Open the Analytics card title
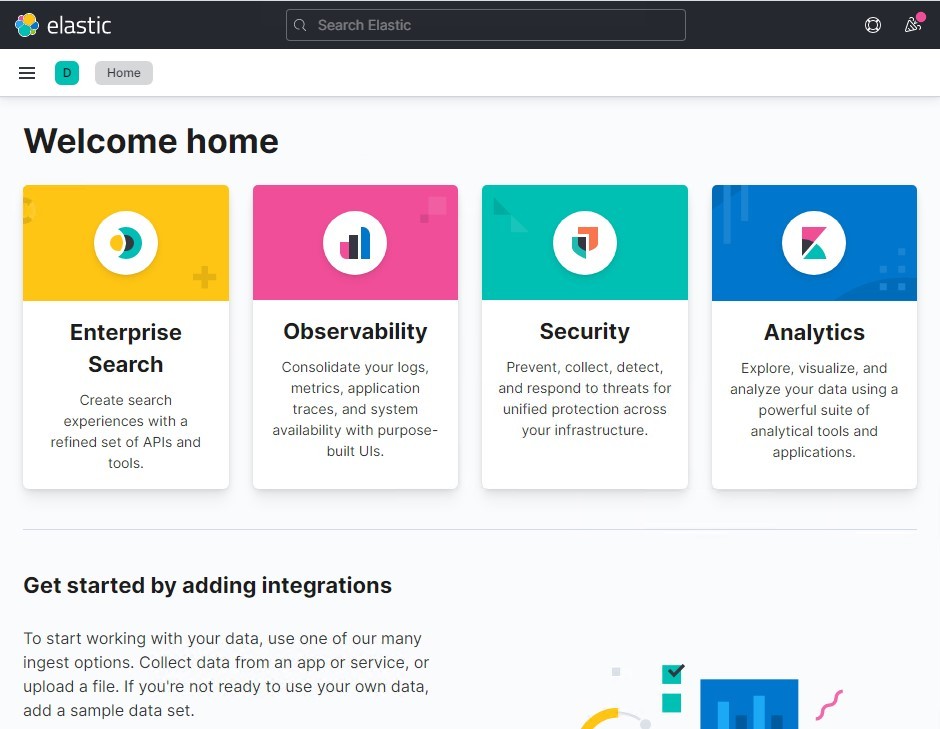Viewport: 940px width, 729px height. click(814, 332)
